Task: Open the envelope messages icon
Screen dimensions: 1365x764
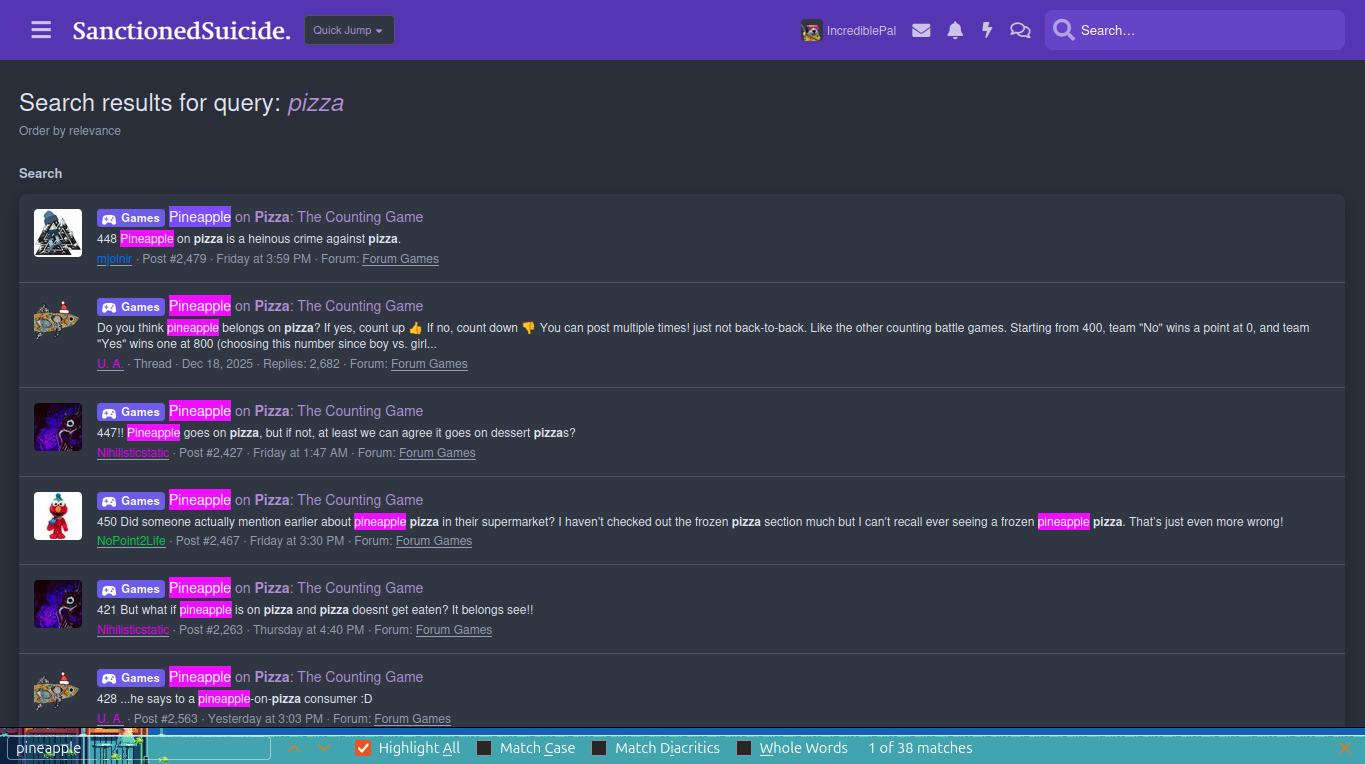Action: (921, 30)
